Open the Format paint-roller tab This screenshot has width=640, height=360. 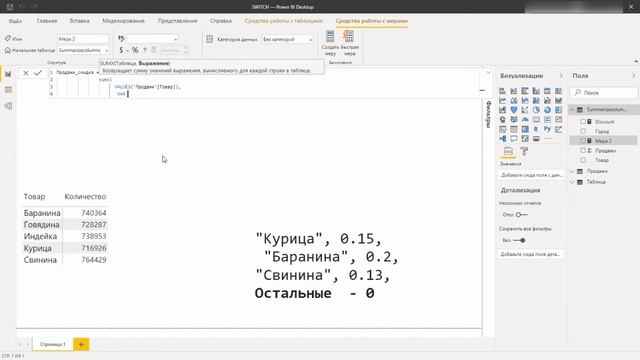[524, 151]
